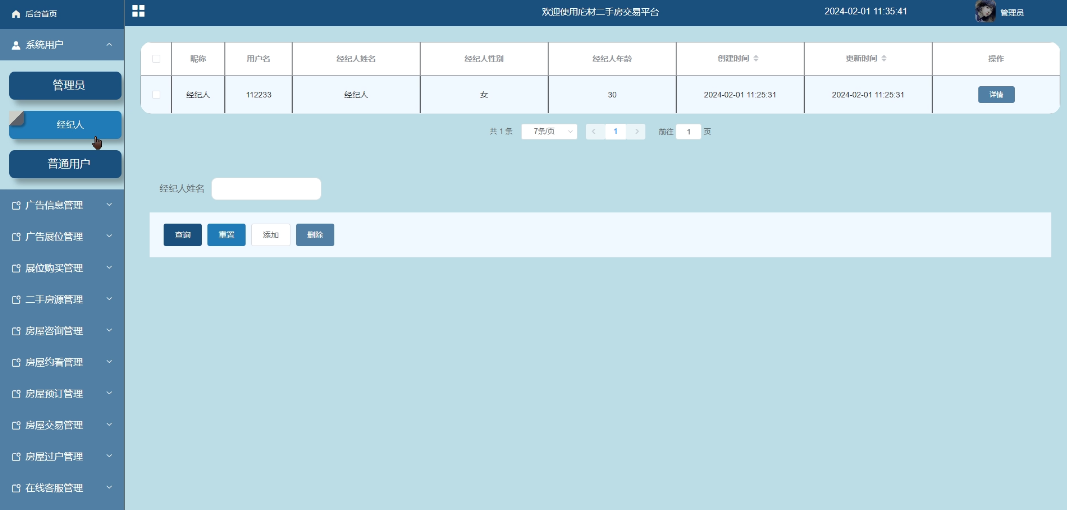Open the 管理员 submenu item

(x=65, y=86)
